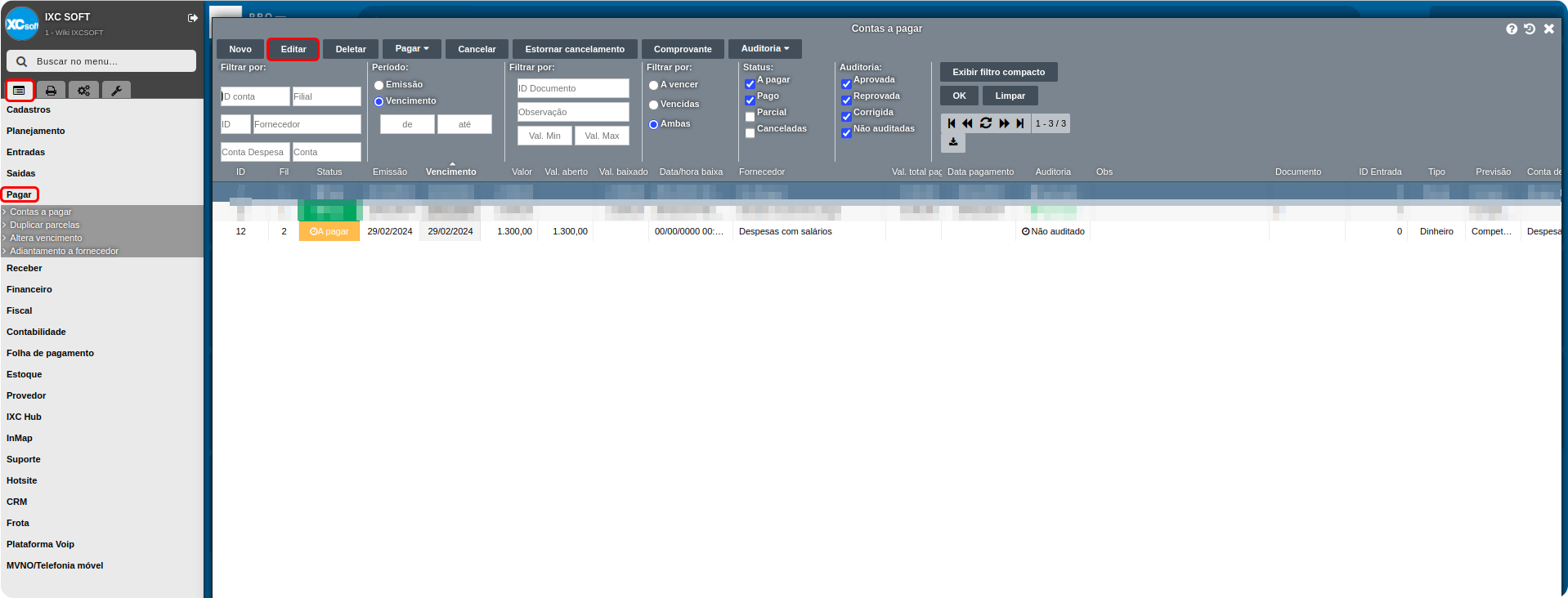Refresh the records grid
The image size is (1568, 598).
tap(986, 123)
